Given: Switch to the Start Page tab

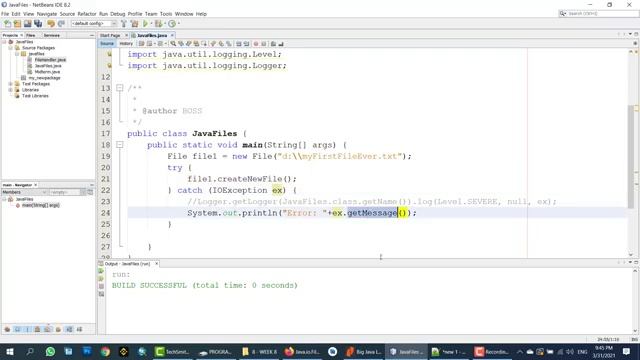Looking at the screenshot, I should tap(110, 36).
